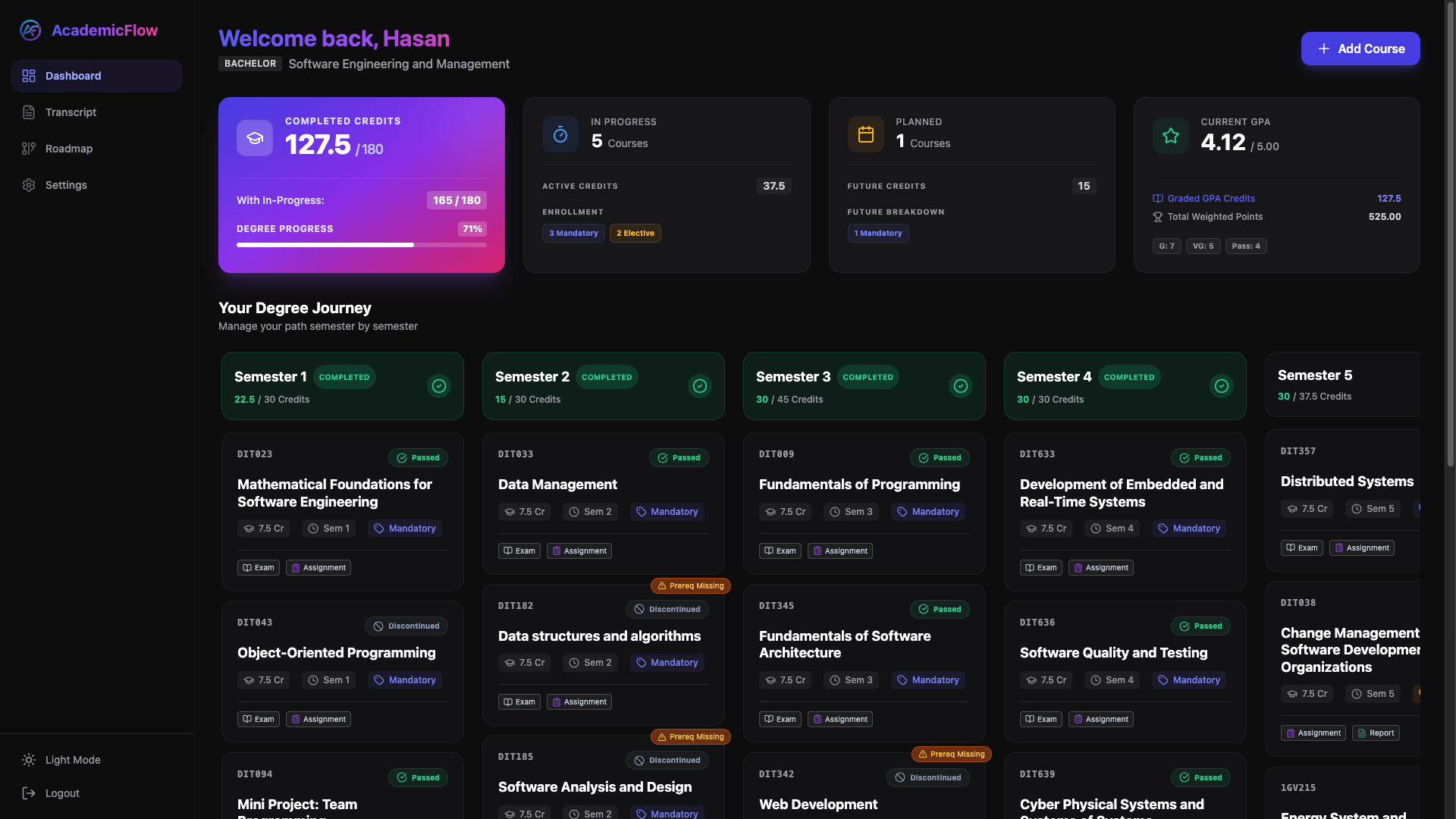Click the Semester 4 completed checkmark icon
The height and width of the screenshot is (819, 1456).
pos(1222,386)
